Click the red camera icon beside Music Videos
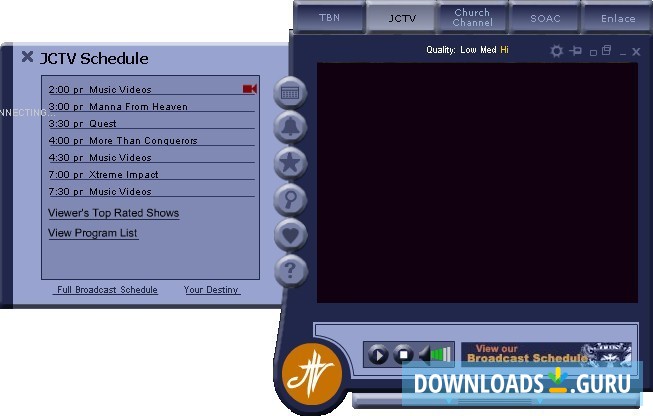 (x=250, y=89)
